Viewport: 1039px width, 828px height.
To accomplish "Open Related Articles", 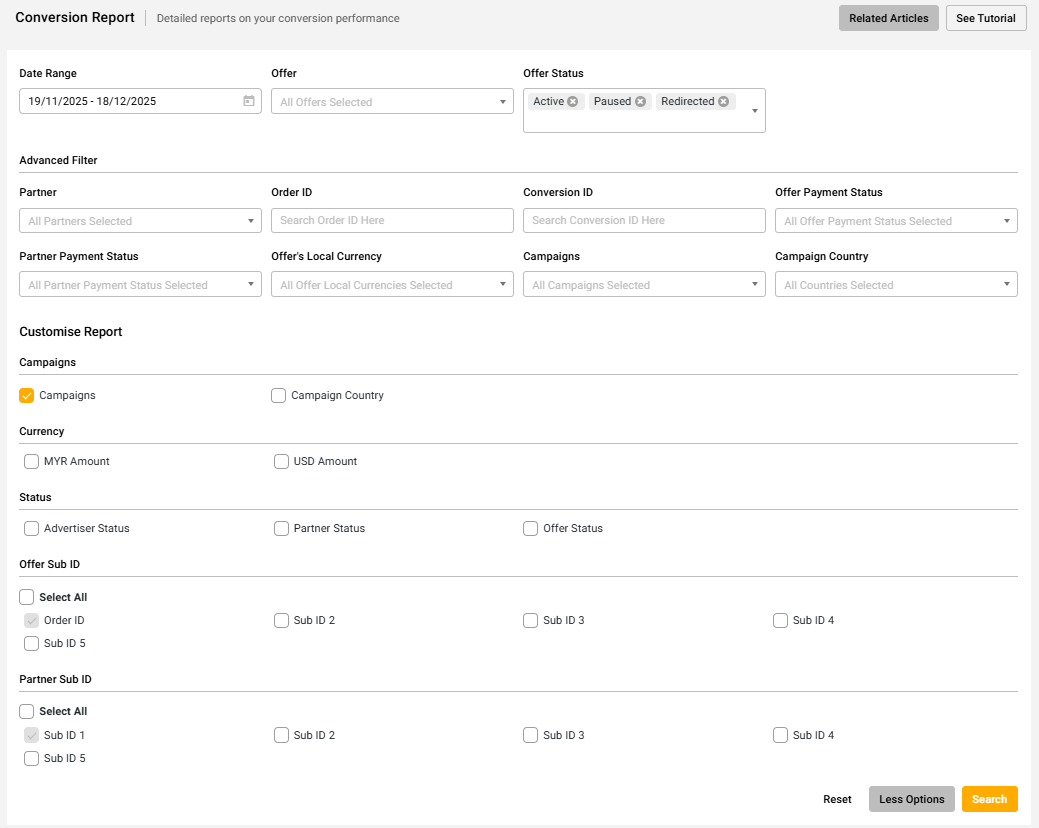I will [888, 18].
